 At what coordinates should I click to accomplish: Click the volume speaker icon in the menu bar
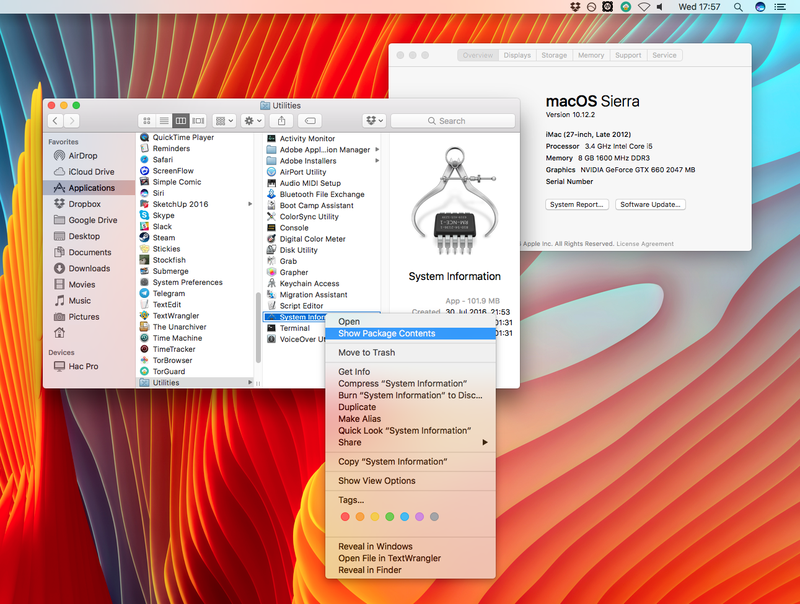coord(660,7)
